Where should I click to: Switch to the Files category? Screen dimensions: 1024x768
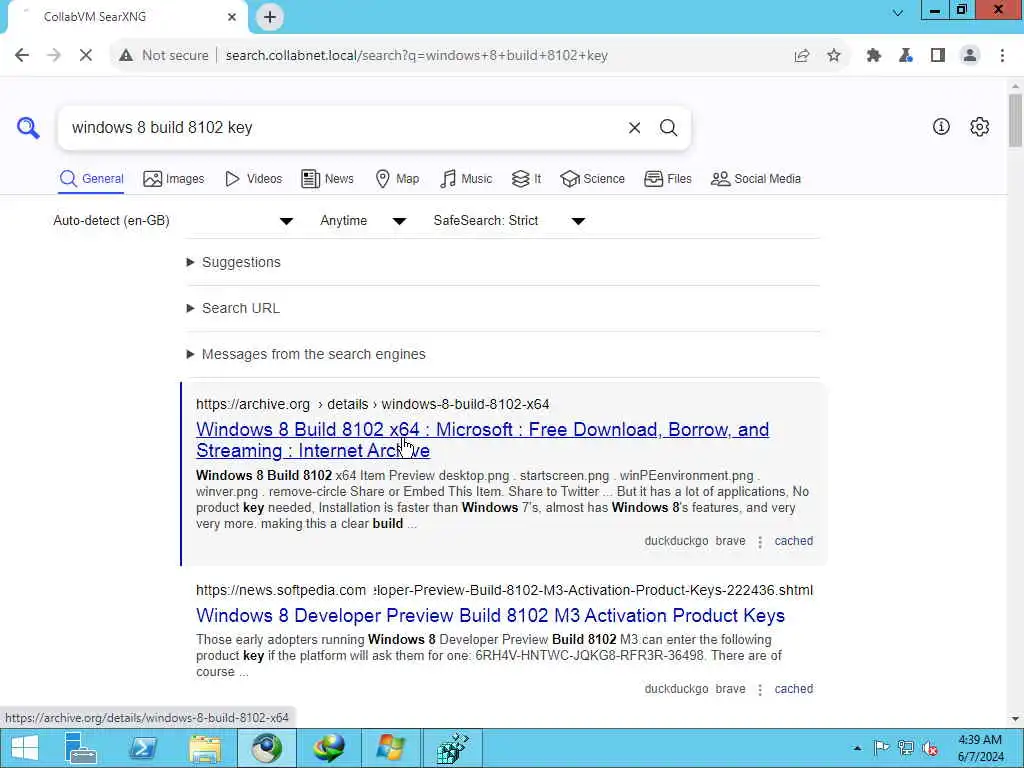[667, 179]
